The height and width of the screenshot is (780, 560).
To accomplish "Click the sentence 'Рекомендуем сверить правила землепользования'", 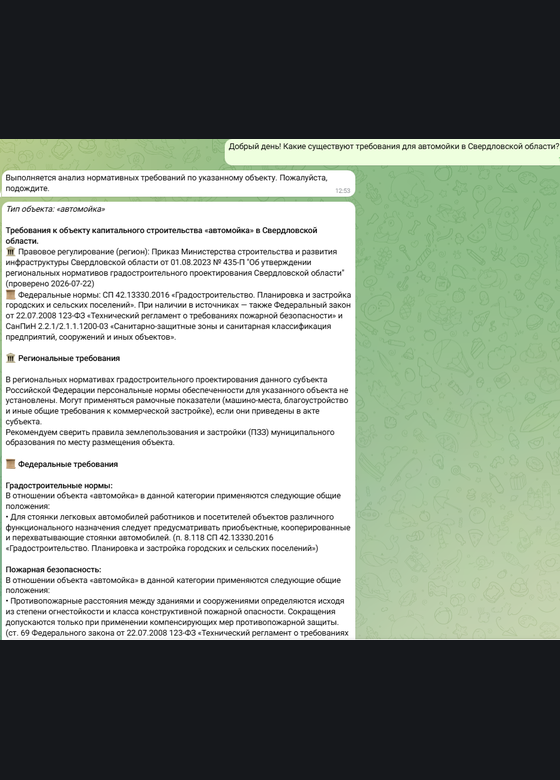I will click(x=170, y=437).
